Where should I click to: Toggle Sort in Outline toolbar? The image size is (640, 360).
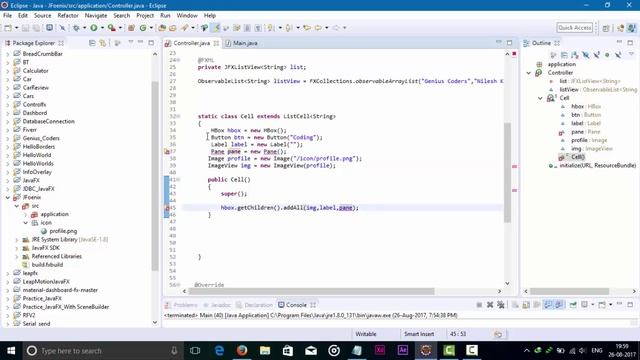pyautogui.click(x=575, y=55)
